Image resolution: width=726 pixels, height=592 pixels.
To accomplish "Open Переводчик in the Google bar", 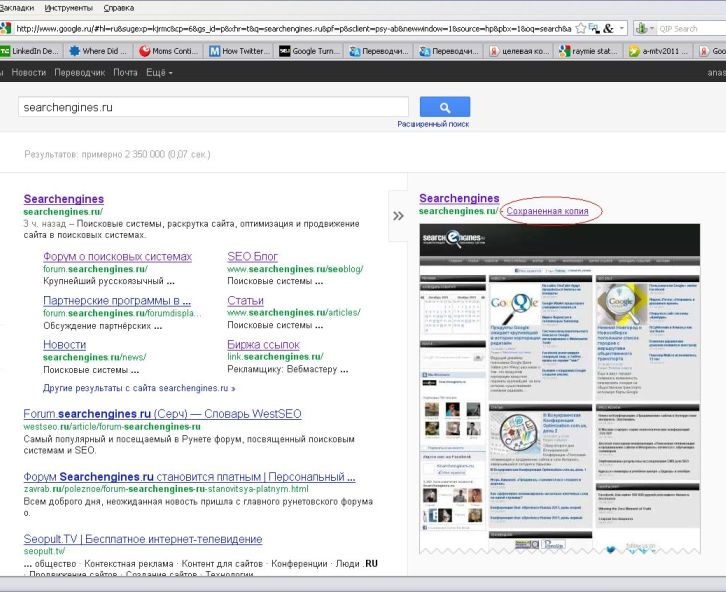I will 80,73.
